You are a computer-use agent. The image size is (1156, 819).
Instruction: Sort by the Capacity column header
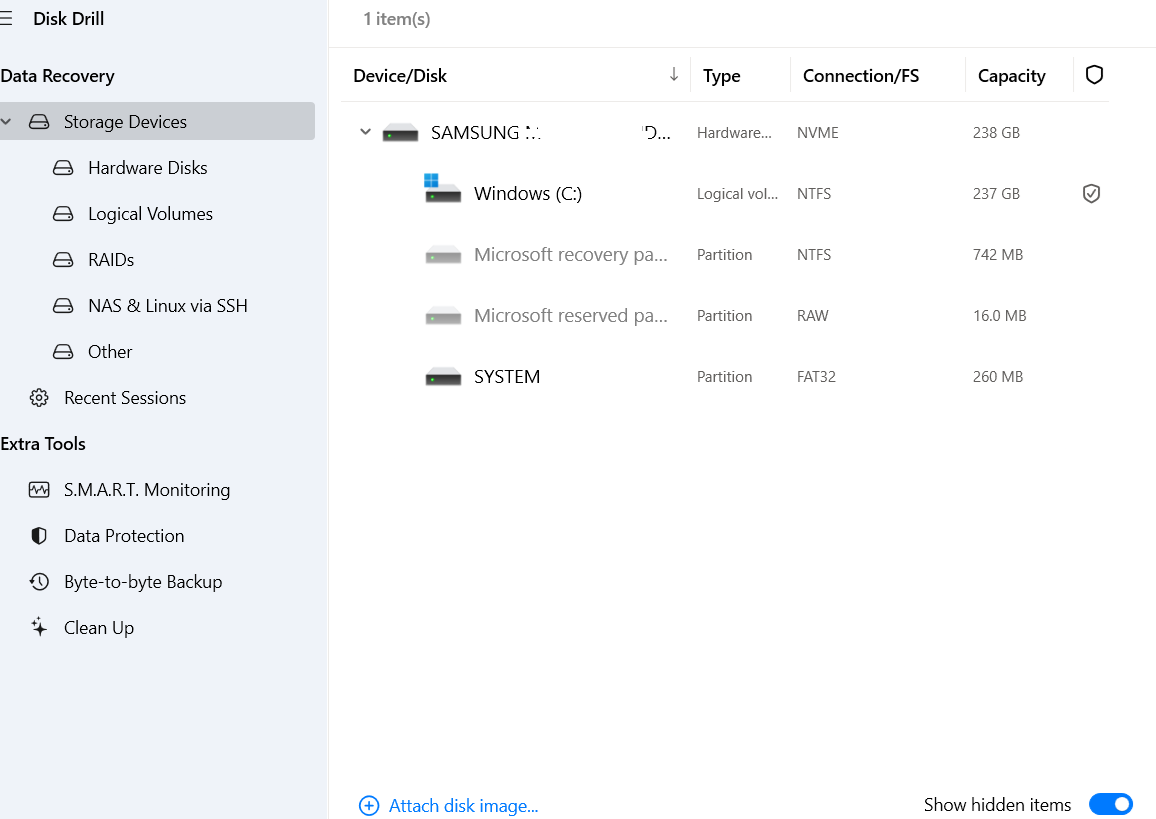pyautogui.click(x=1012, y=76)
